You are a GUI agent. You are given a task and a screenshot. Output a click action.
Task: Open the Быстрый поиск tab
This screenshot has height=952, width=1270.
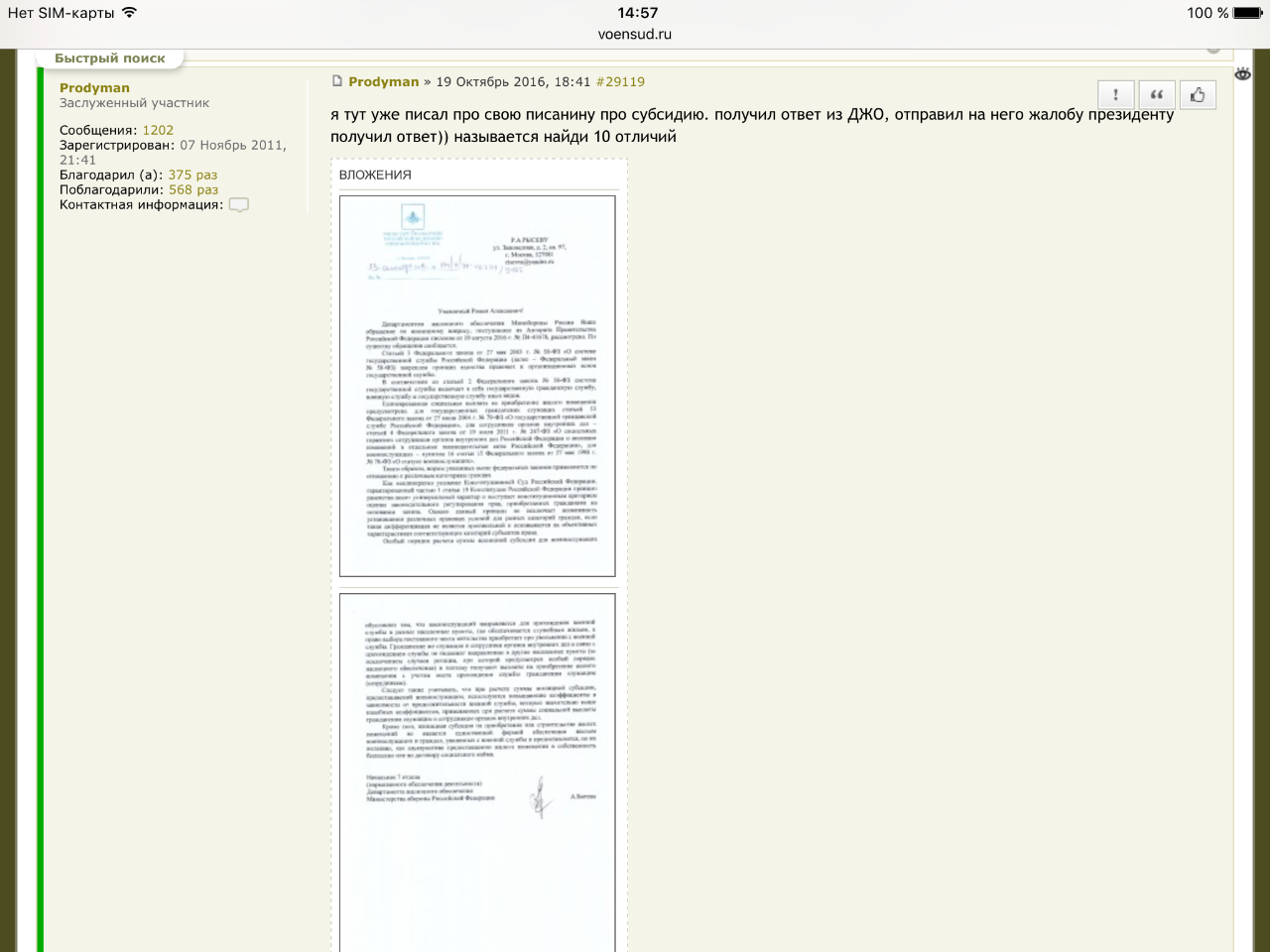point(110,59)
